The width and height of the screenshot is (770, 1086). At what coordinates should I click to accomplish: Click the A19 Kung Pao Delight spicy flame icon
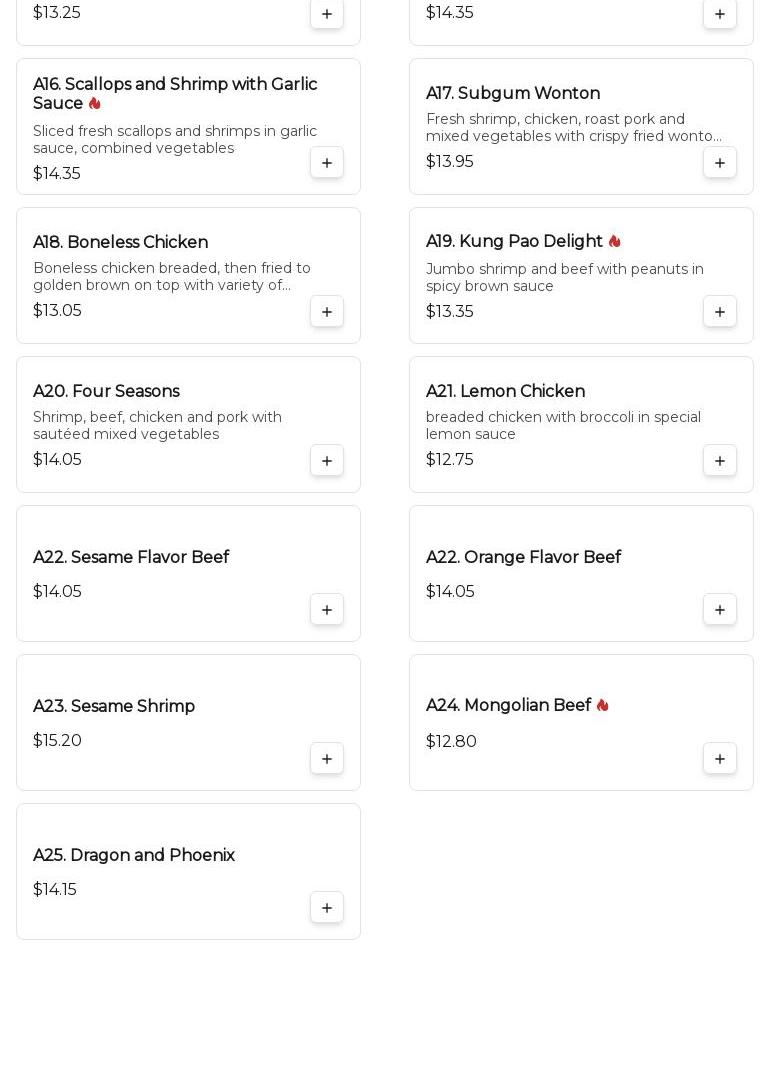pyautogui.click(x=614, y=242)
